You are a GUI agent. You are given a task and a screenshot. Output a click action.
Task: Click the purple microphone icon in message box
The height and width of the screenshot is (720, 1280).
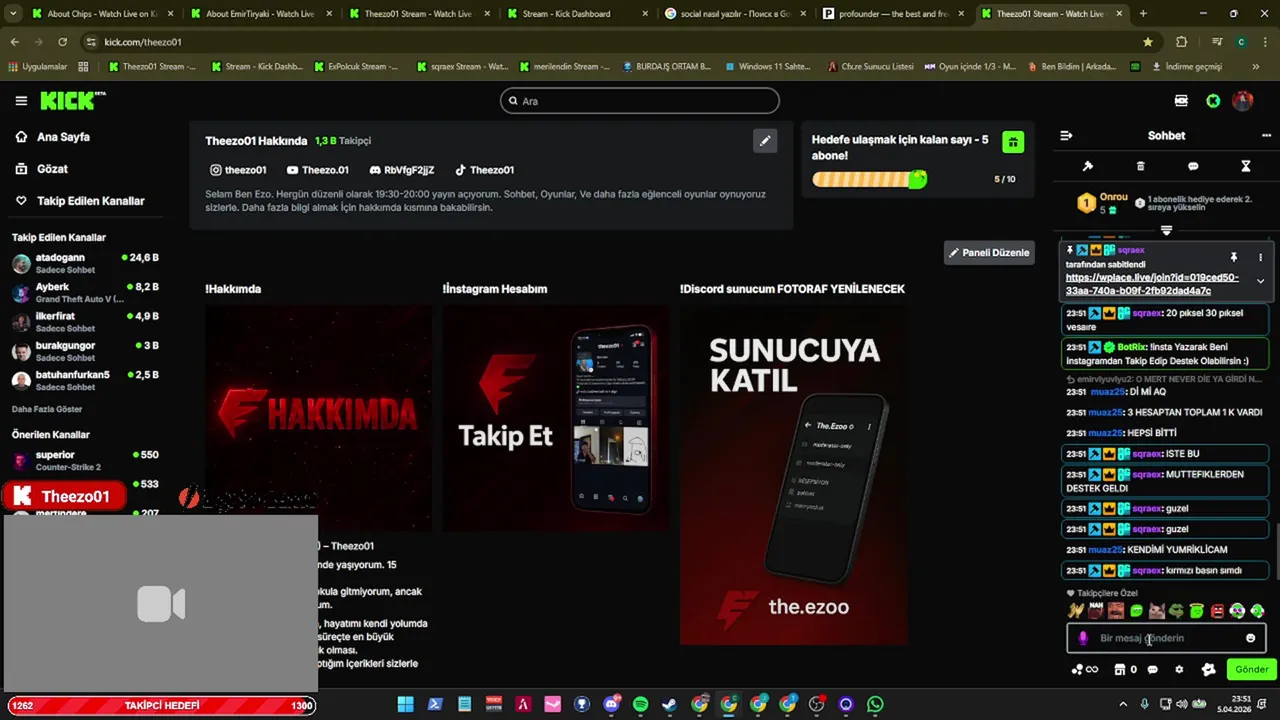[1083, 638]
